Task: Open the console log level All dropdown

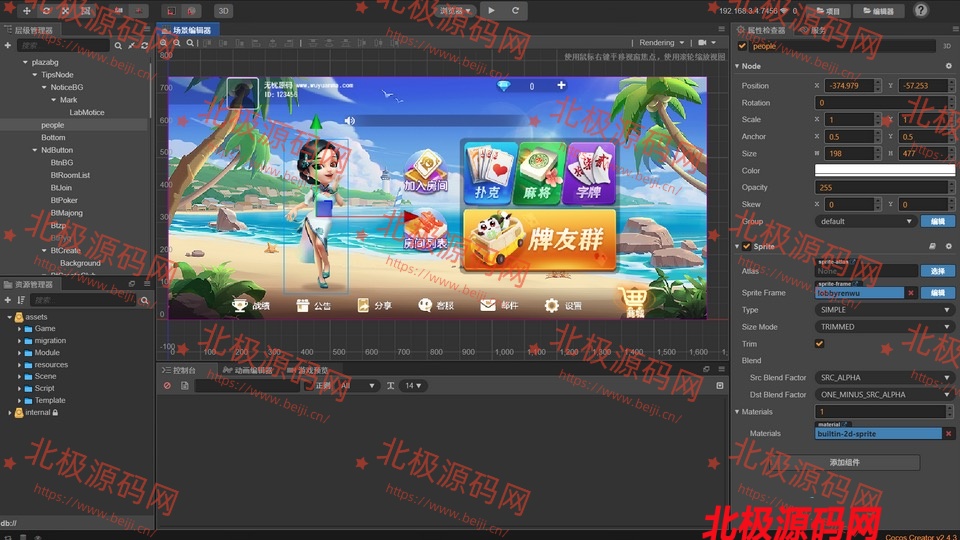Action: [x=357, y=386]
